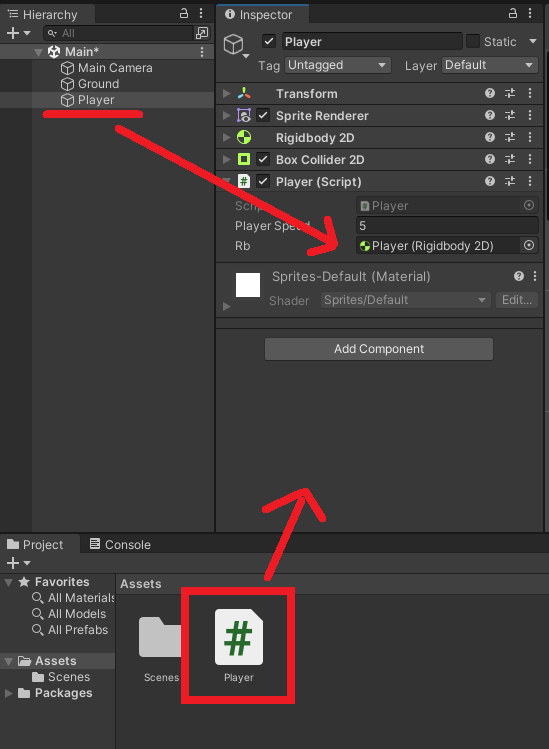Screen dimensions: 549x749
Task: Open the Layer Default dropdown
Action: tap(490, 65)
